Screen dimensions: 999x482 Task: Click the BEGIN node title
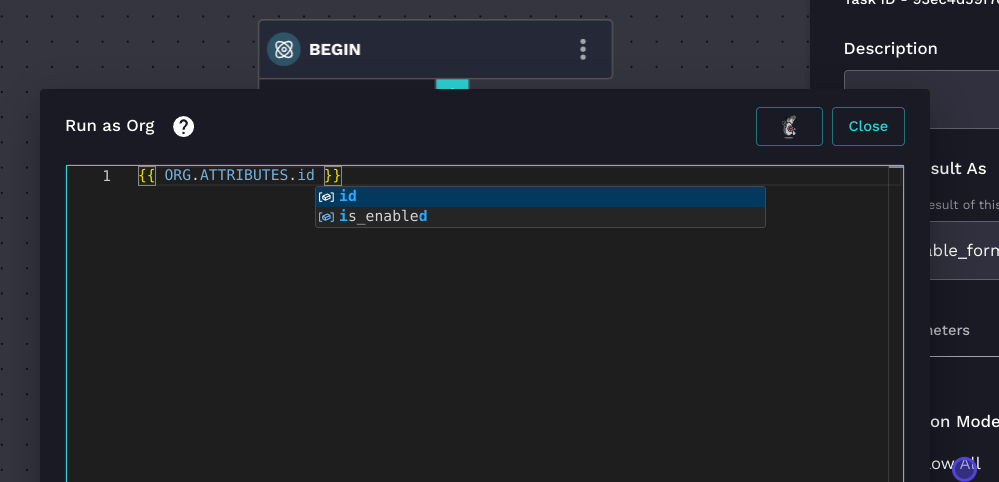[x=334, y=49]
